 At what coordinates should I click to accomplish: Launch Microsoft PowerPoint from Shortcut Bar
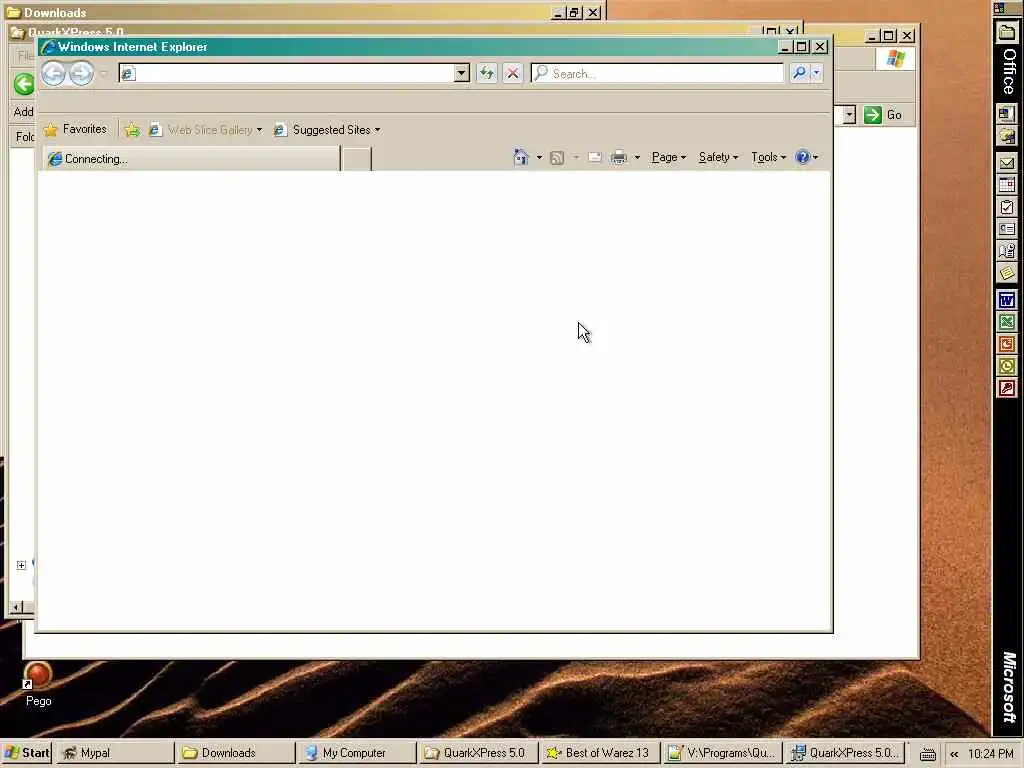pos(1006,344)
